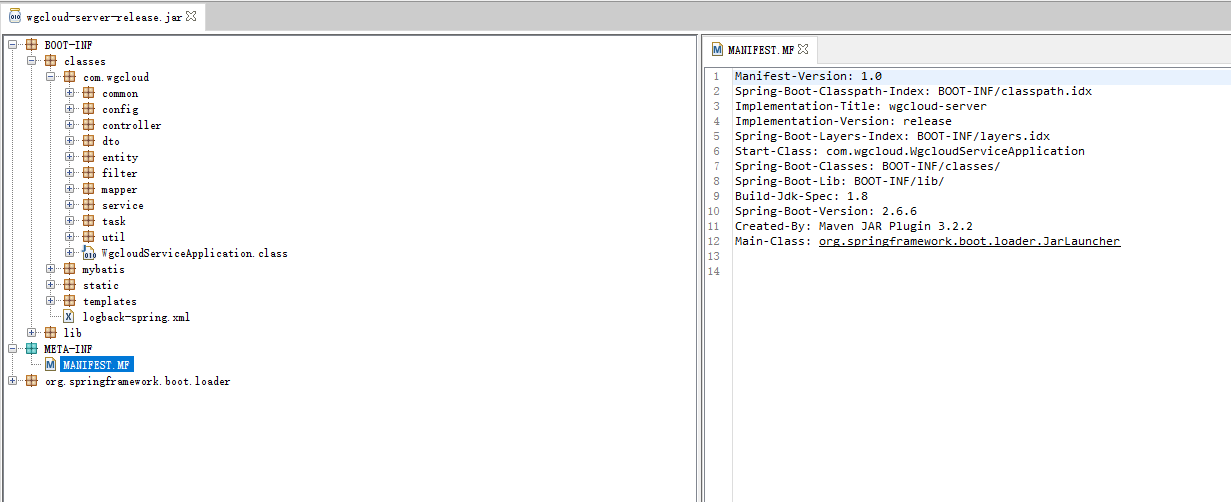Click the 'Created-By: Maven JAR Plugin' line

pos(853,226)
